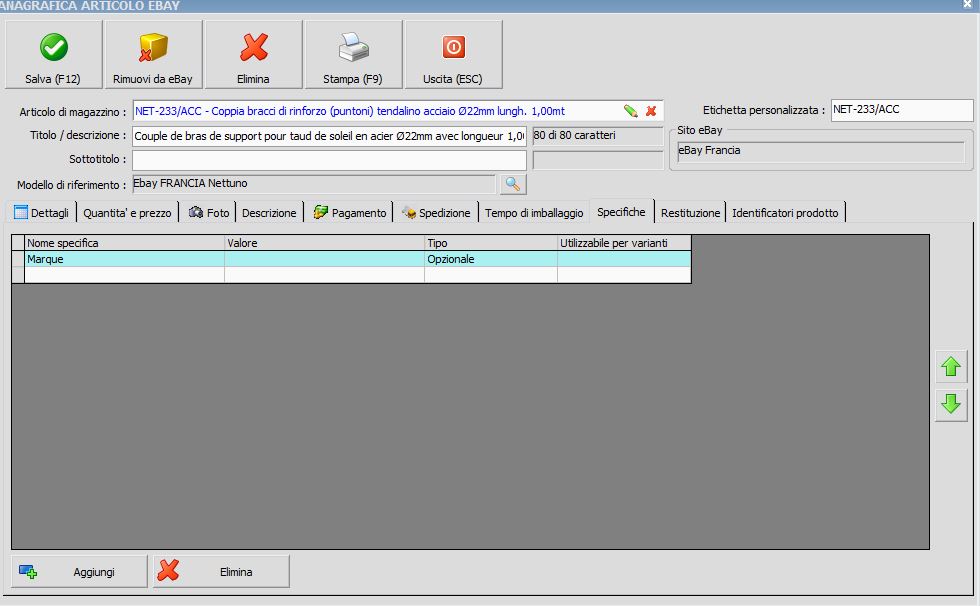Image resolution: width=980 pixels, height=606 pixels.
Task: Exit via Uscita (ESC) button
Action: tap(453, 55)
